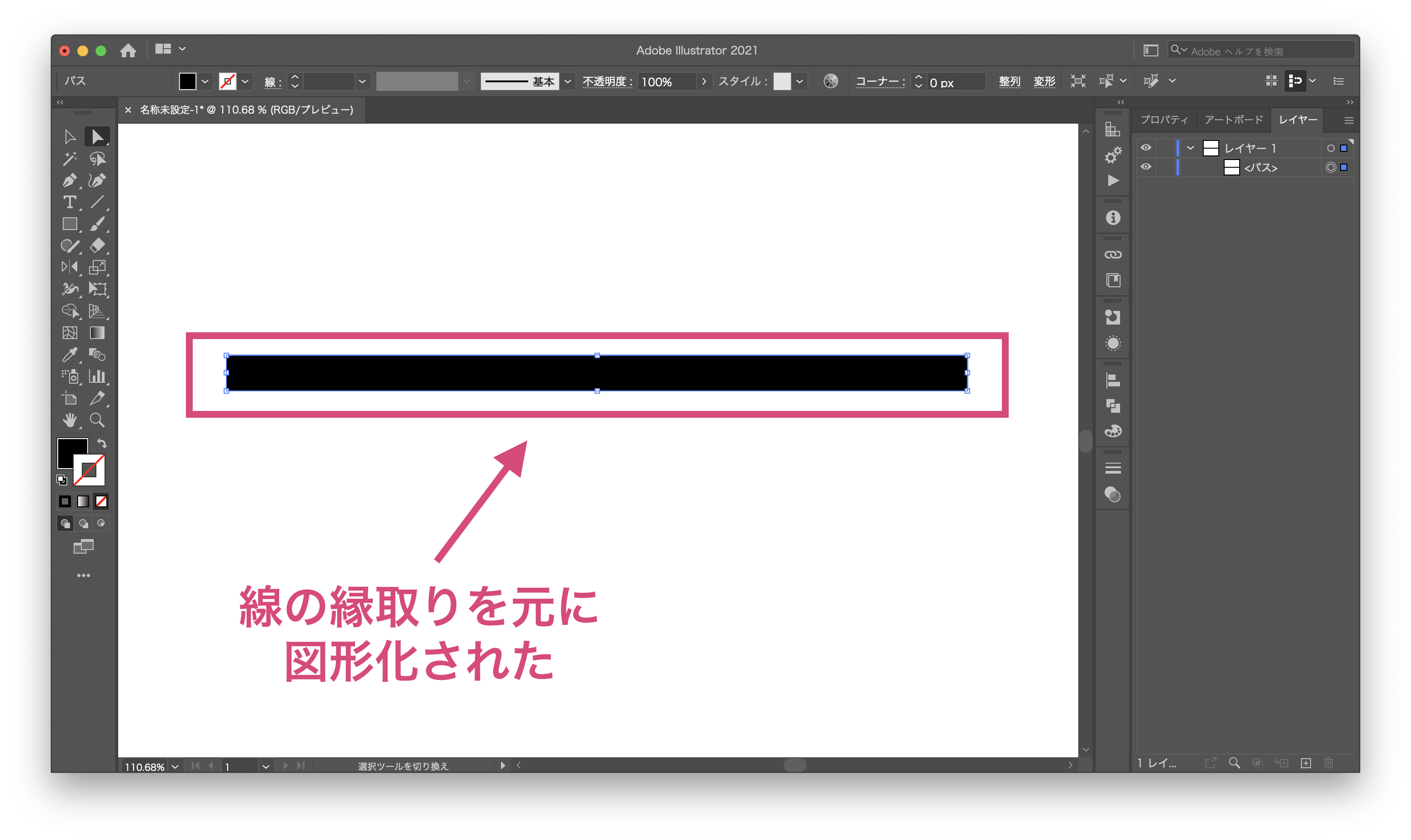
Task: Click the 不透明度 opacity label link
Action: pos(607,81)
